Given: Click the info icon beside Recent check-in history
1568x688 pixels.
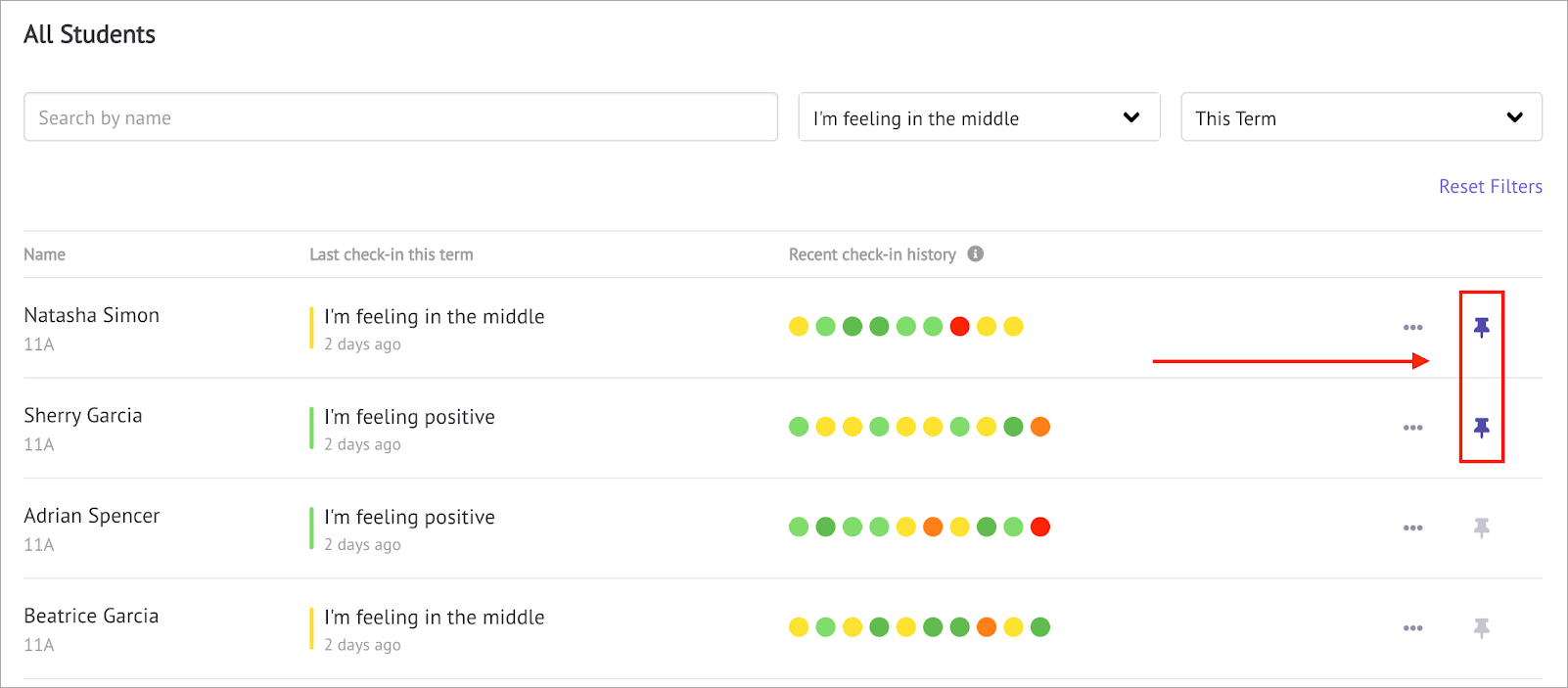Looking at the screenshot, I should [x=975, y=253].
